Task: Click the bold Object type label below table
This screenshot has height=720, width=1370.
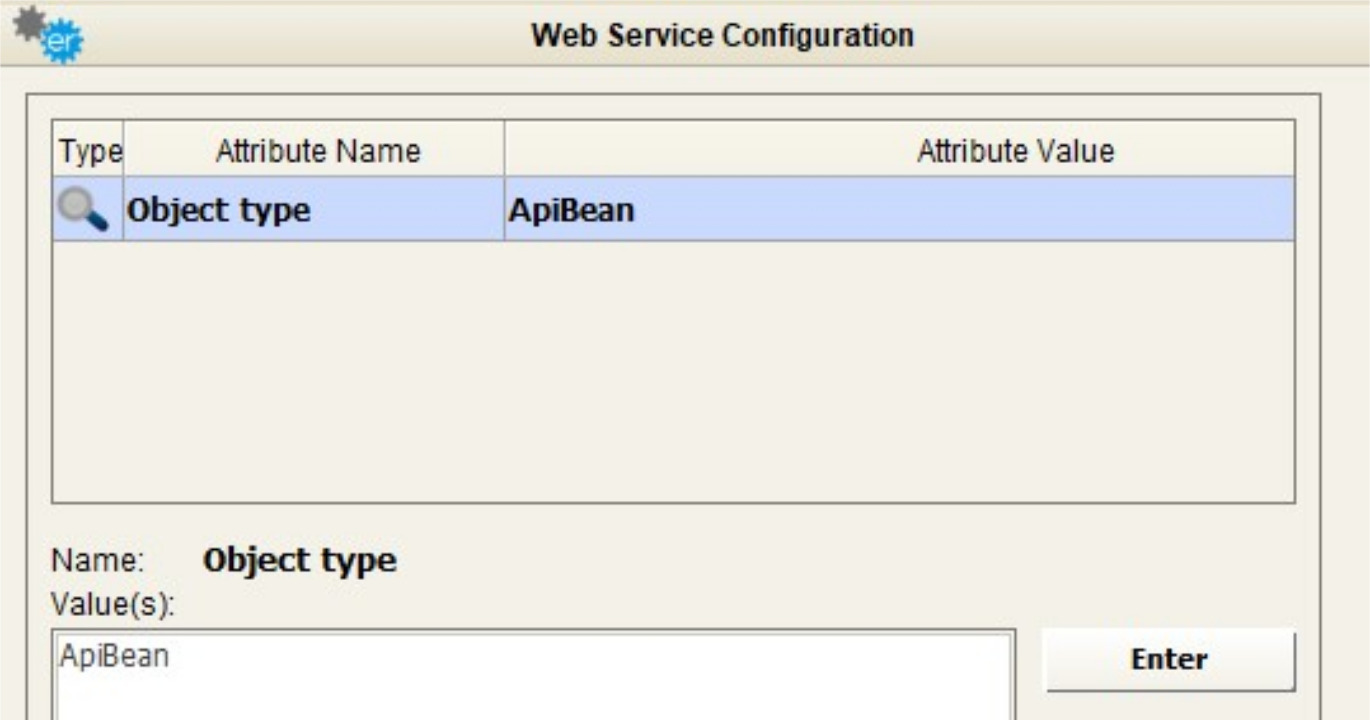Action: 299,561
